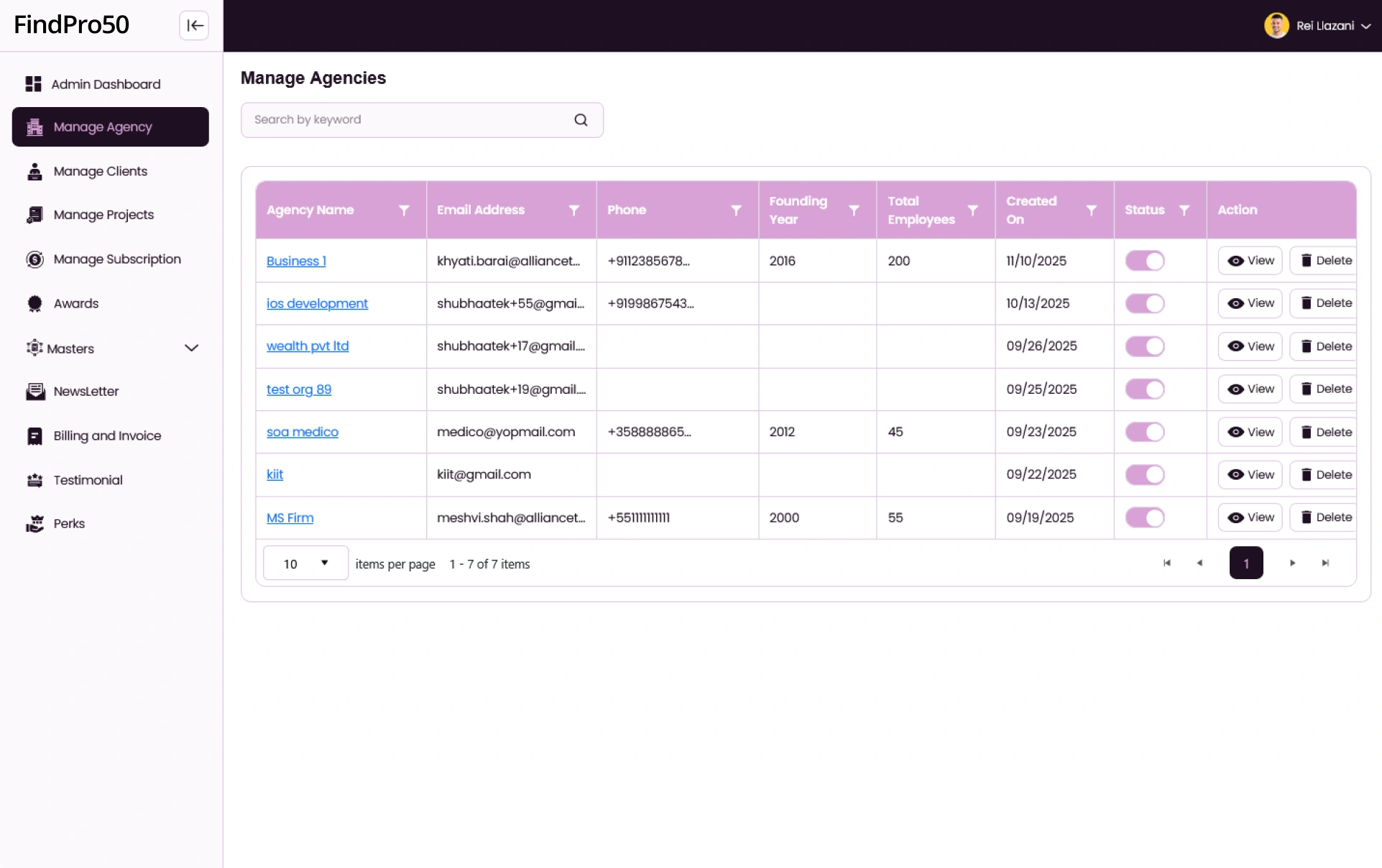Open Email Address column filter icon
Viewport: 1382px width, 868px height.
tap(573, 211)
